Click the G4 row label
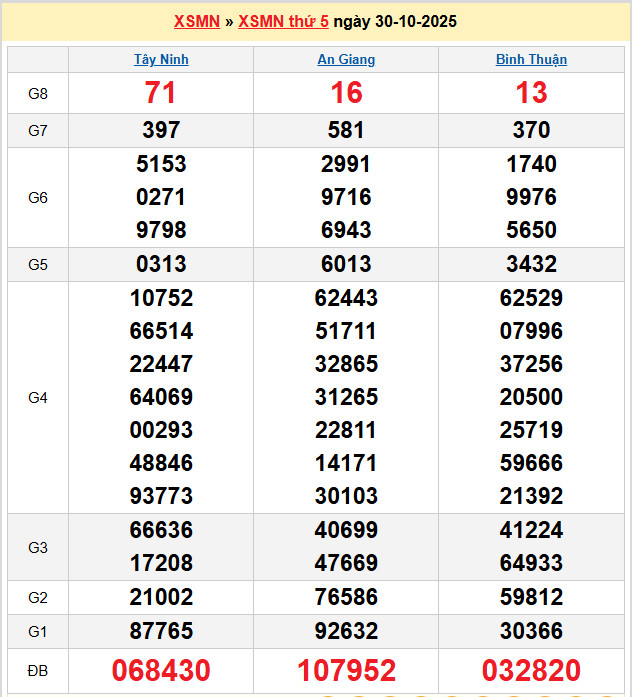The height and width of the screenshot is (697, 632). pyautogui.click(x=38, y=397)
